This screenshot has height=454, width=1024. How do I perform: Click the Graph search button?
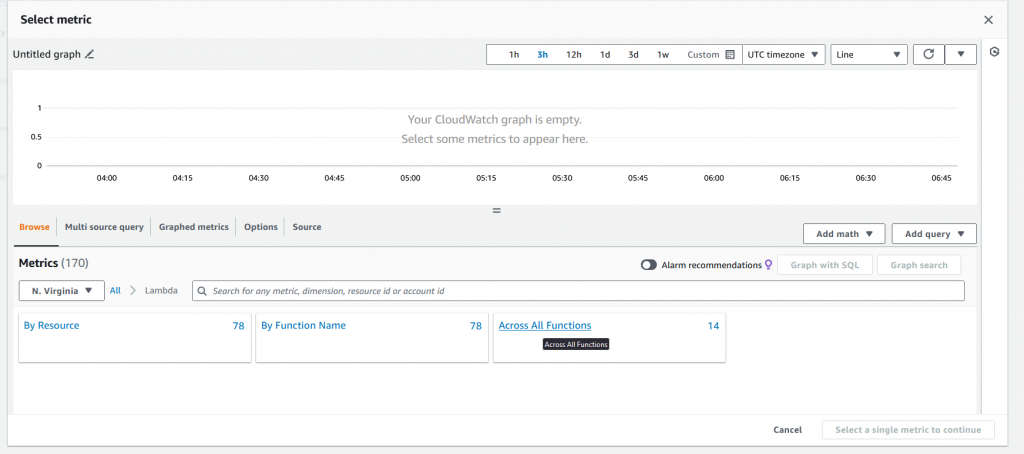(x=919, y=265)
